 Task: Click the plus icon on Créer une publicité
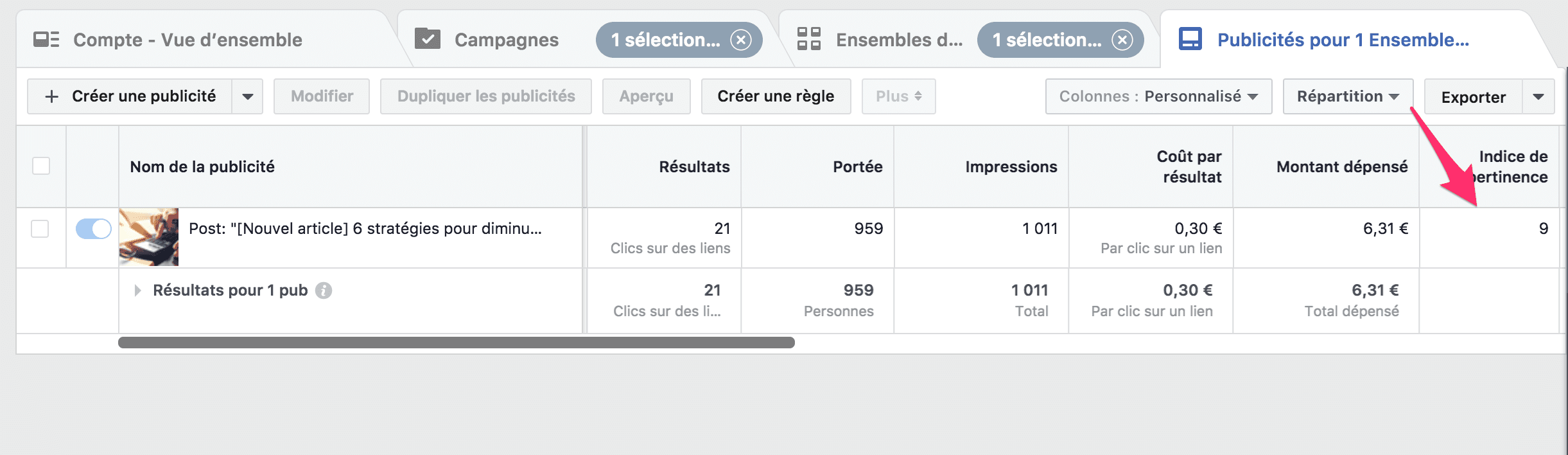pos(52,96)
